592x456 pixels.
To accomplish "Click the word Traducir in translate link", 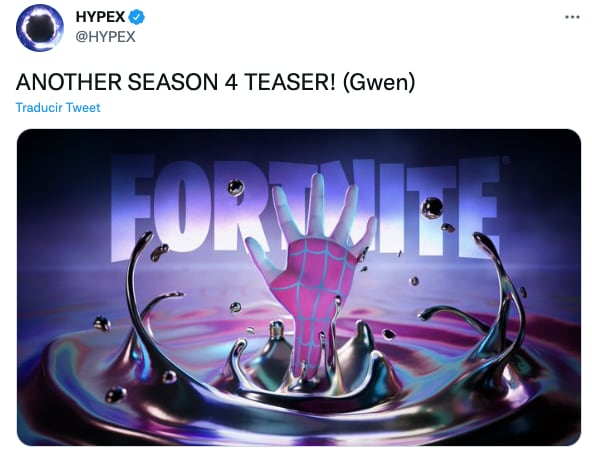I will pos(39,108).
